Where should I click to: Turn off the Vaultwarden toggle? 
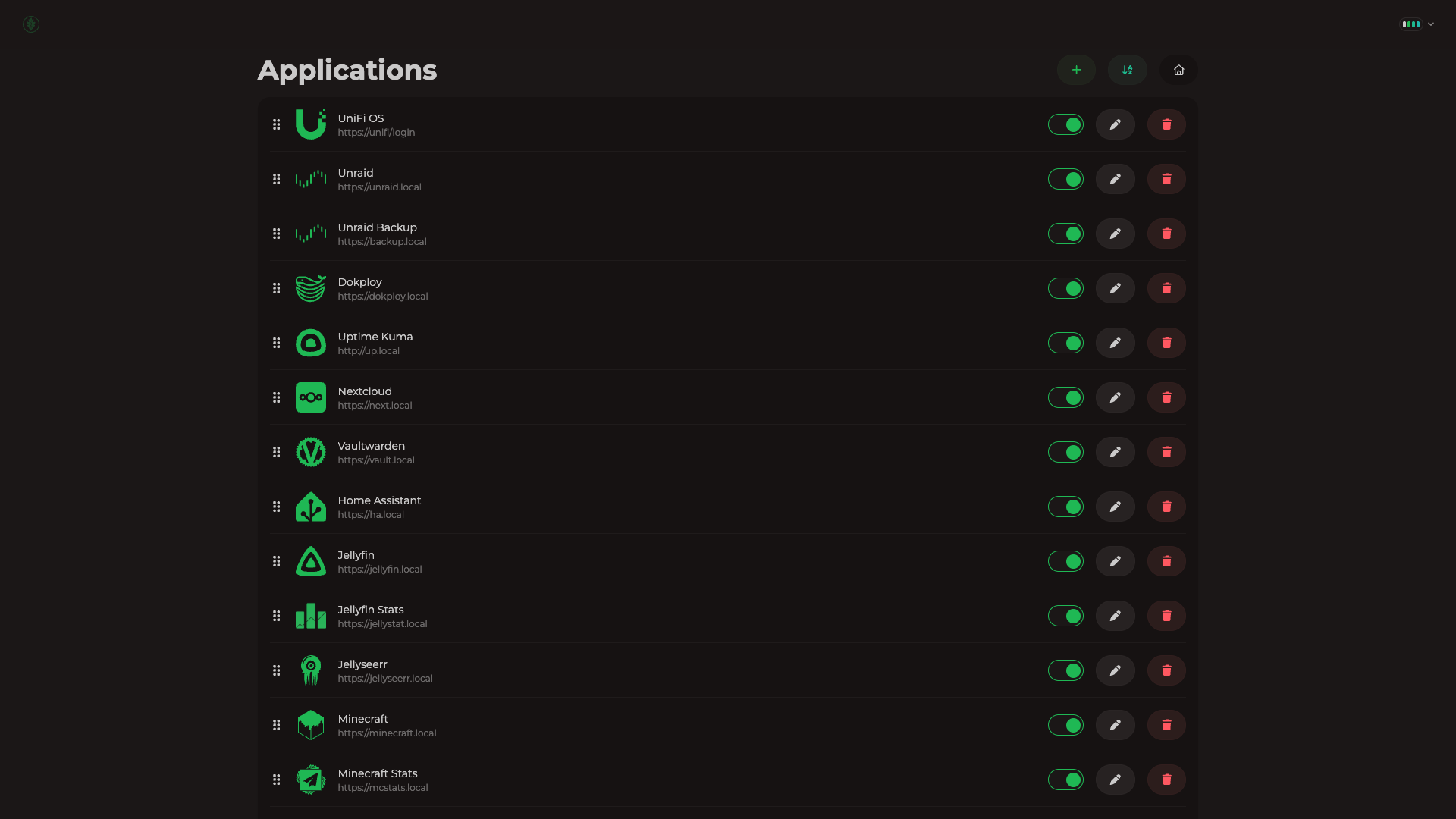(1065, 452)
